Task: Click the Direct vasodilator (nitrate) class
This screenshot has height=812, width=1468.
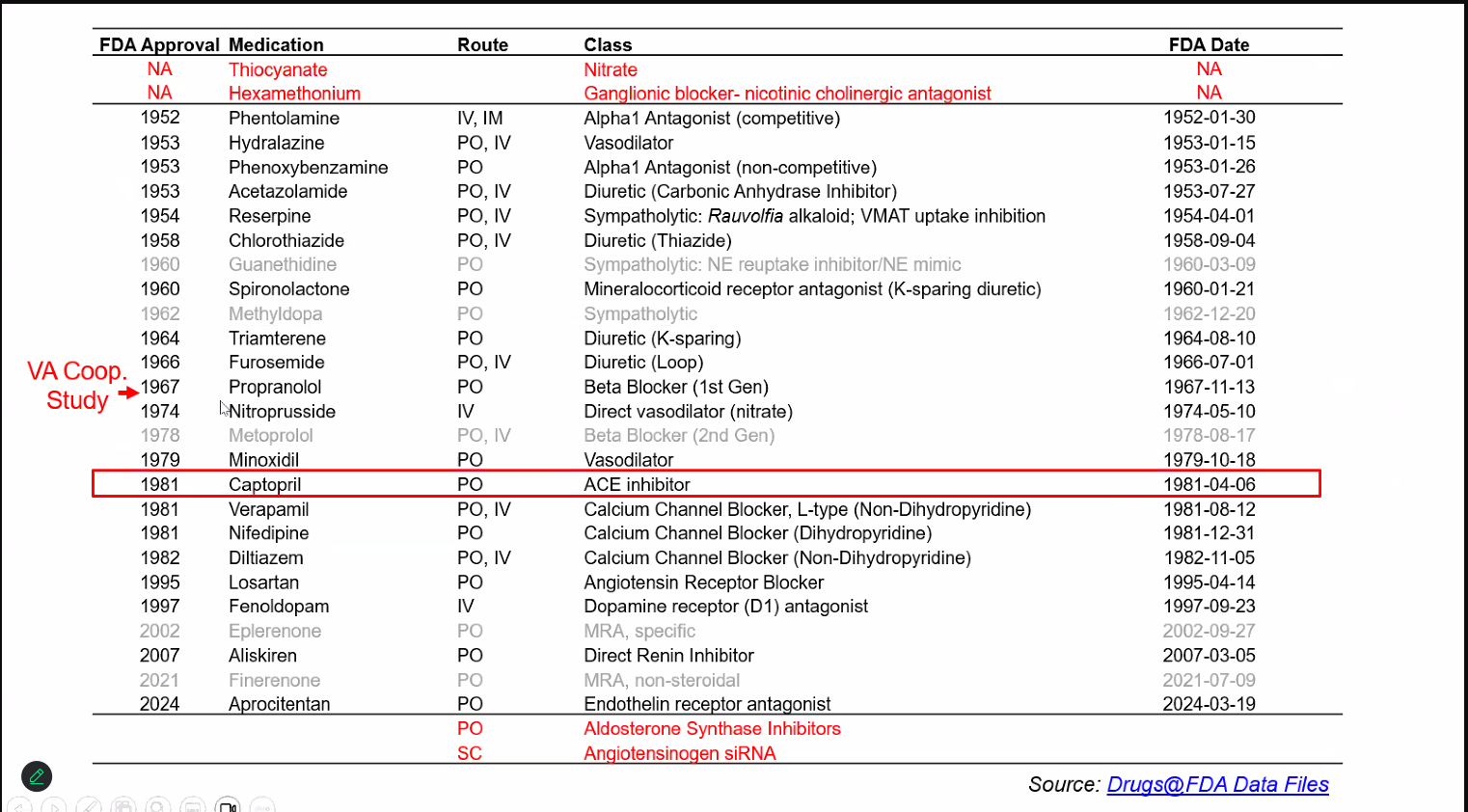Action: pyautogui.click(x=688, y=411)
